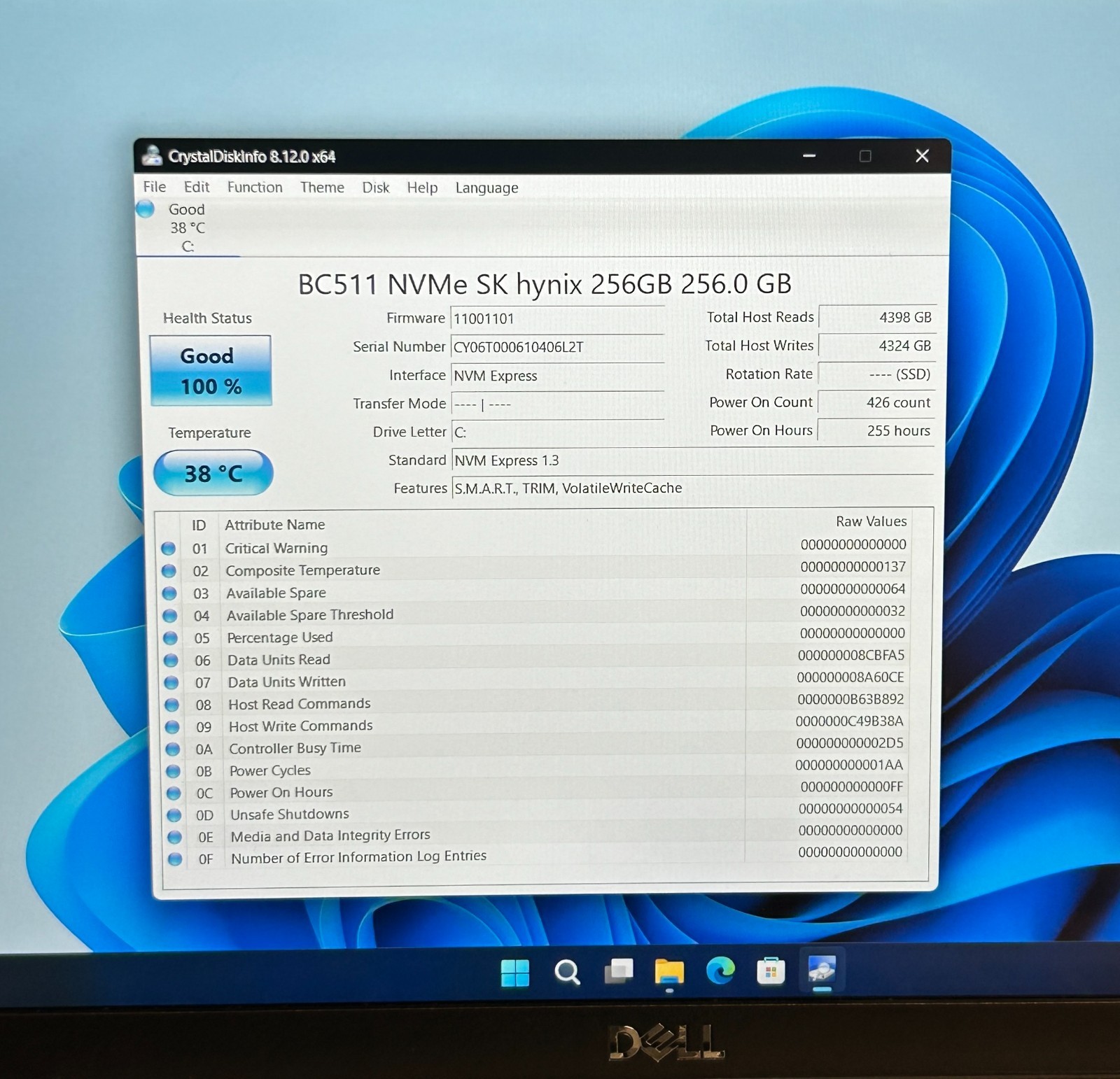This screenshot has height=1079, width=1120.
Task: Open the Function menu
Action: 255,187
